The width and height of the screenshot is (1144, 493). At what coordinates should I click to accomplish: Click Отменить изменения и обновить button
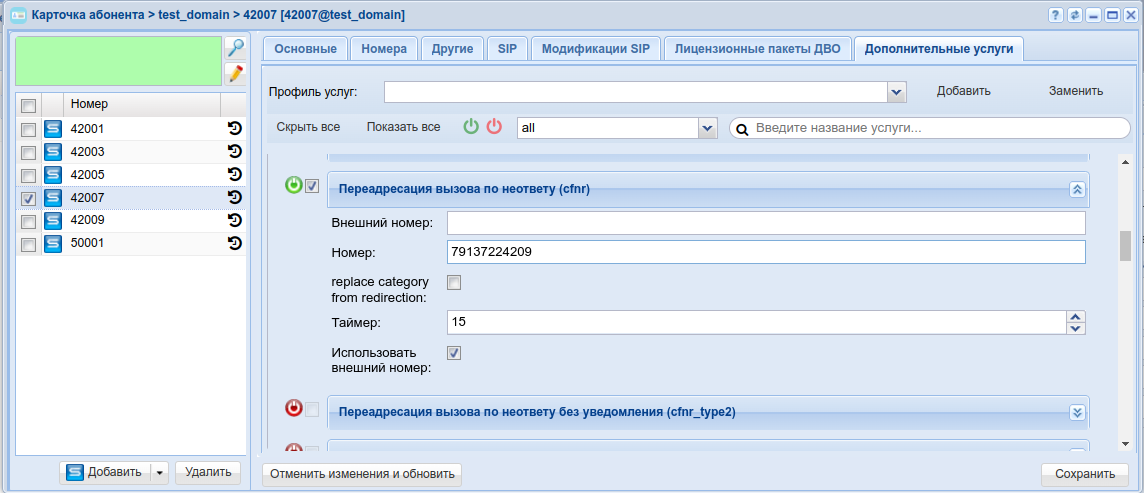coord(362,474)
